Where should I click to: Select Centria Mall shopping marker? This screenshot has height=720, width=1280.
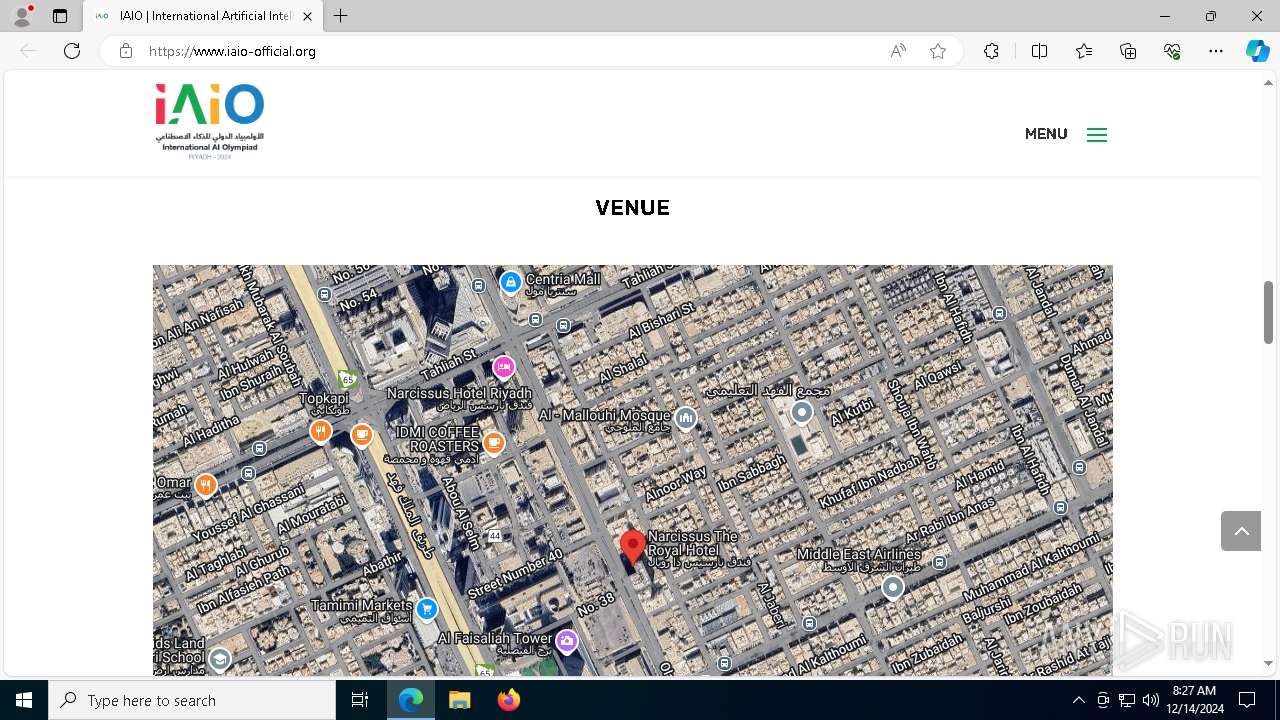(x=511, y=282)
